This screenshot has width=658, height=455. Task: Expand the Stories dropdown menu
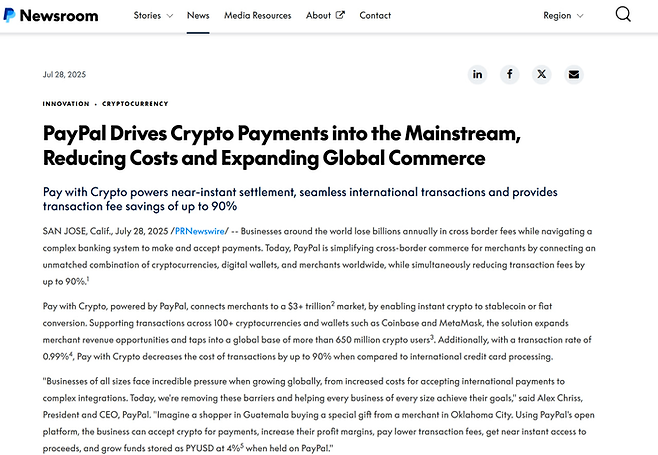pos(153,16)
